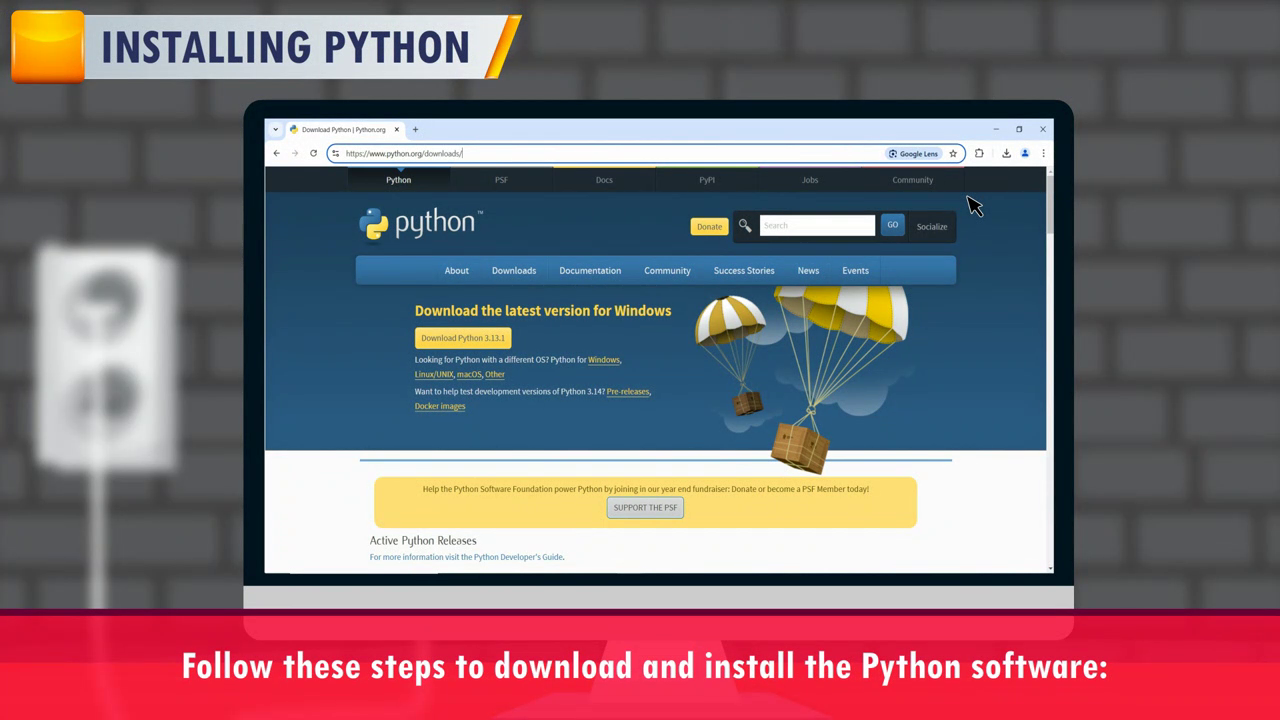Screen dimensions: 1280x720
Task: Switch to the Docs top tab
Action: pos(604,180)
